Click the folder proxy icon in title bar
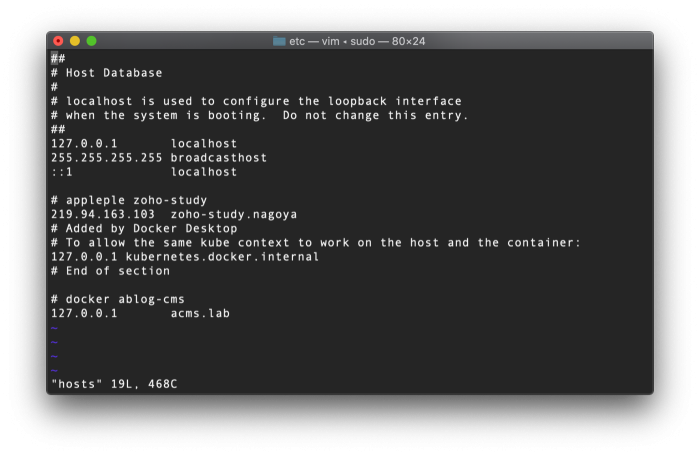The width and height of the screenshot is (700, 456). tap(280, 41)
